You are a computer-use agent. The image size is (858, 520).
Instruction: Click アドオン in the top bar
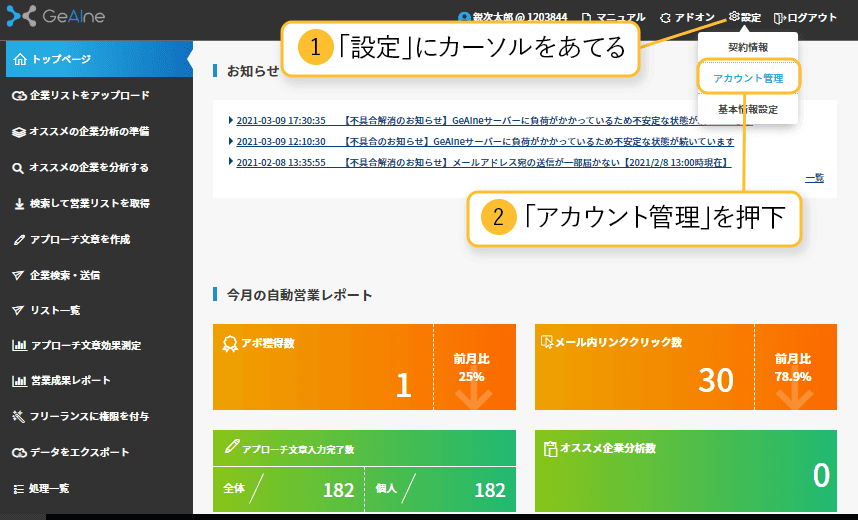(694, 18)
